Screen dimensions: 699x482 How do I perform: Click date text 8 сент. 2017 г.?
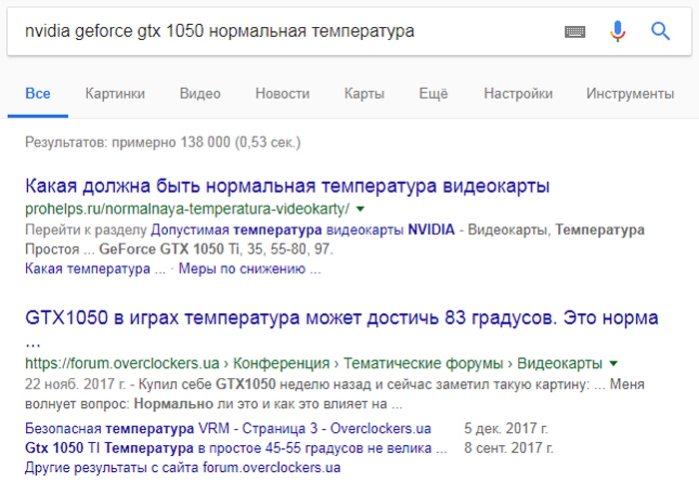click(508, 448)
